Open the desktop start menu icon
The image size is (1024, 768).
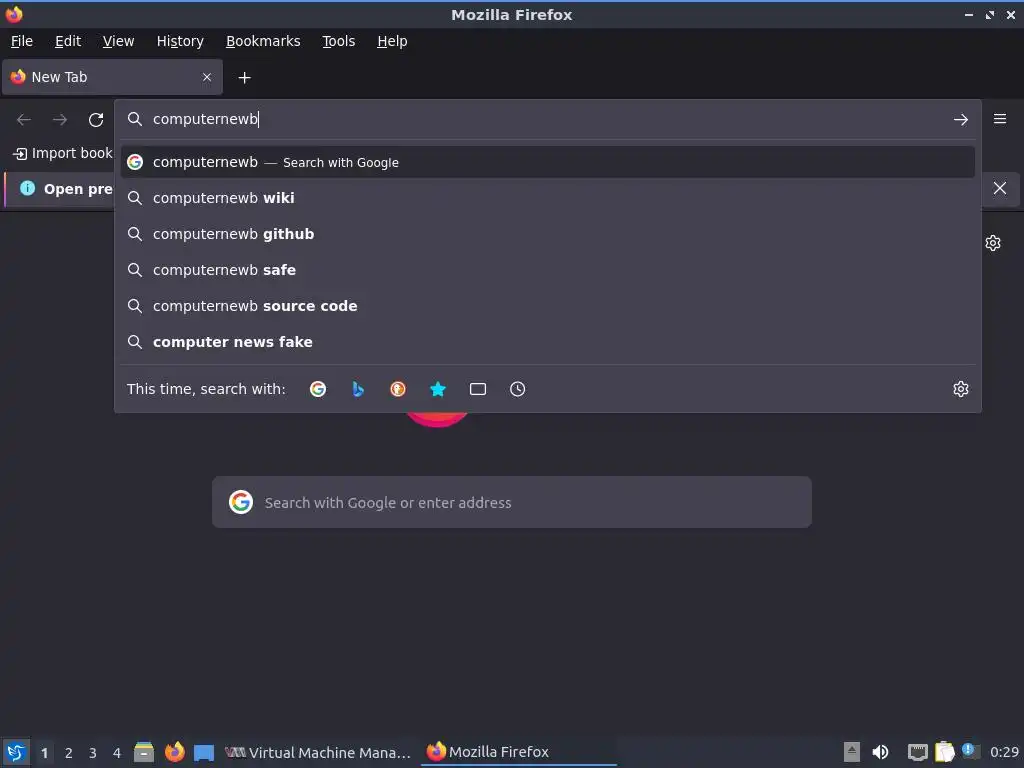click(x=16, y=752)
